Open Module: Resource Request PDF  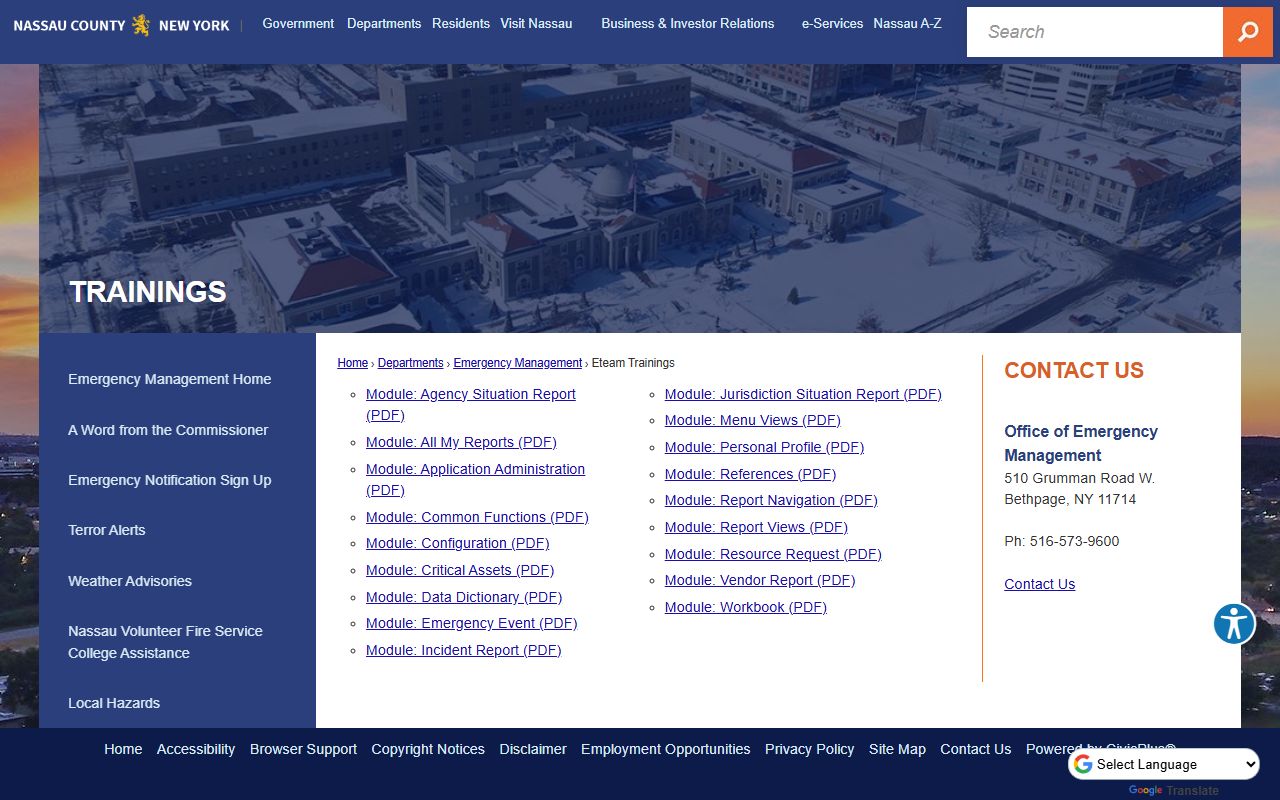(x=773, y=554)
